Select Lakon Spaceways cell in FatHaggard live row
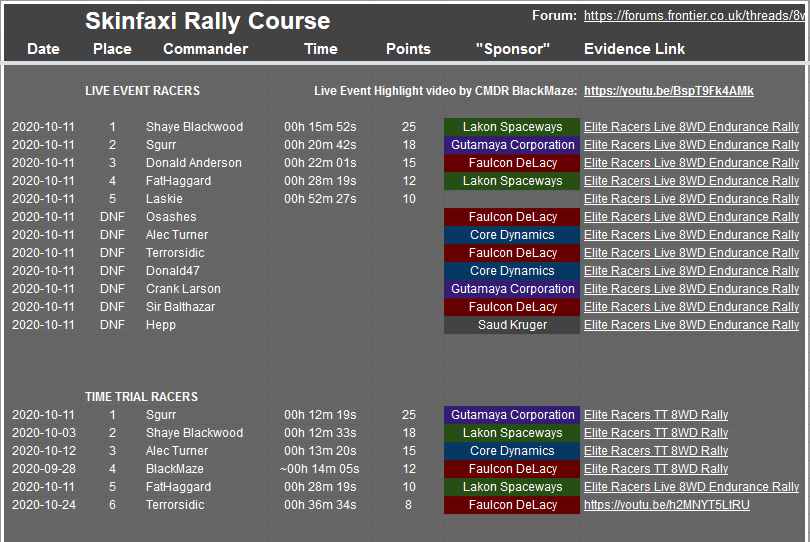 click(x=512, y=181)
